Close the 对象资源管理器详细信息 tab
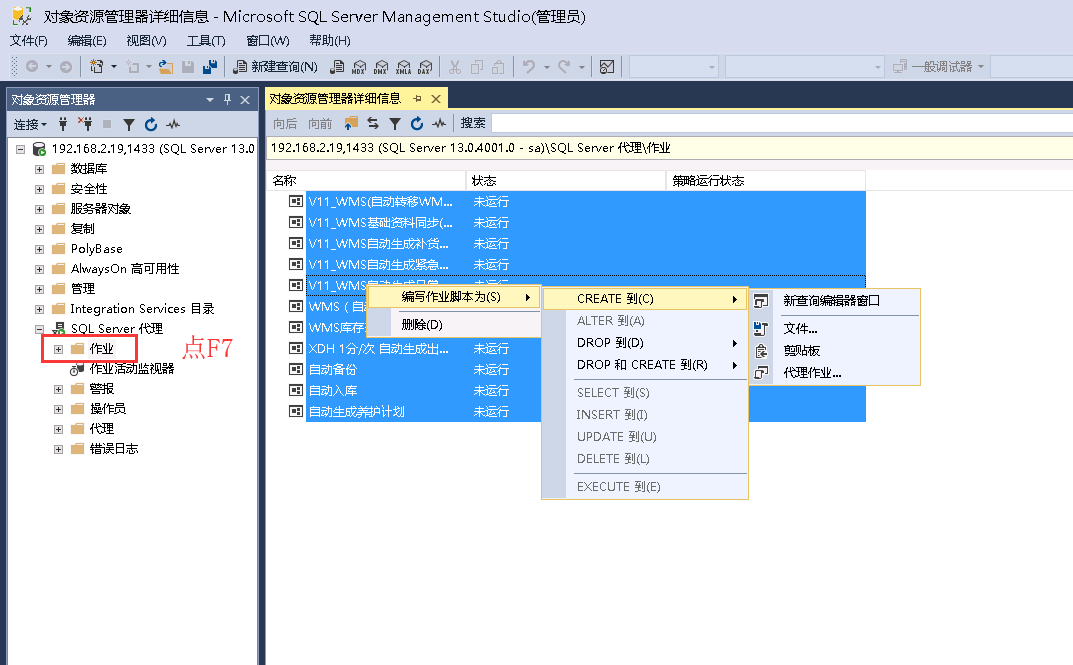 pyautogui.click(x=435, y=99)
